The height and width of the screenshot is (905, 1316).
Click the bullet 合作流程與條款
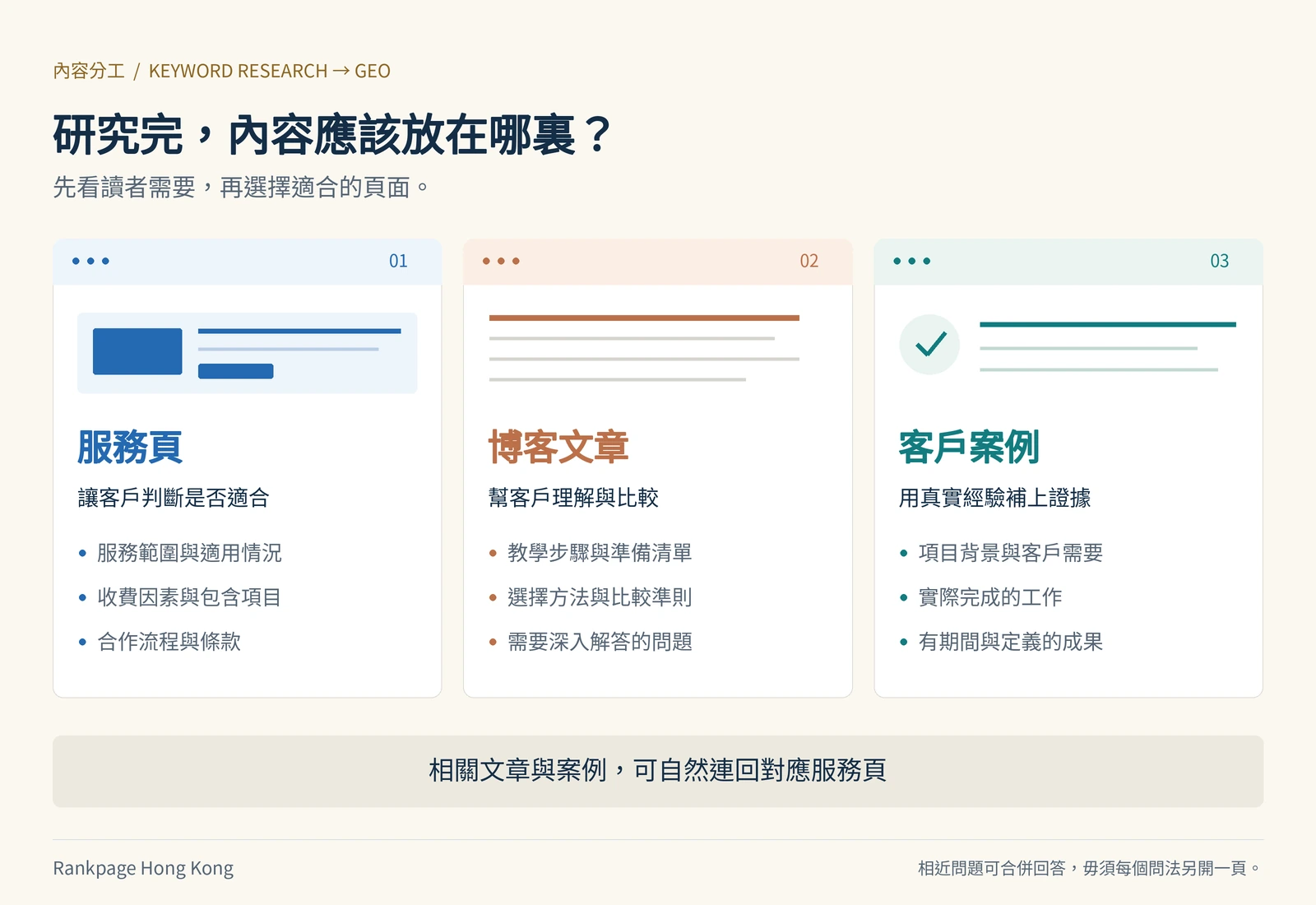click(160, 642)
